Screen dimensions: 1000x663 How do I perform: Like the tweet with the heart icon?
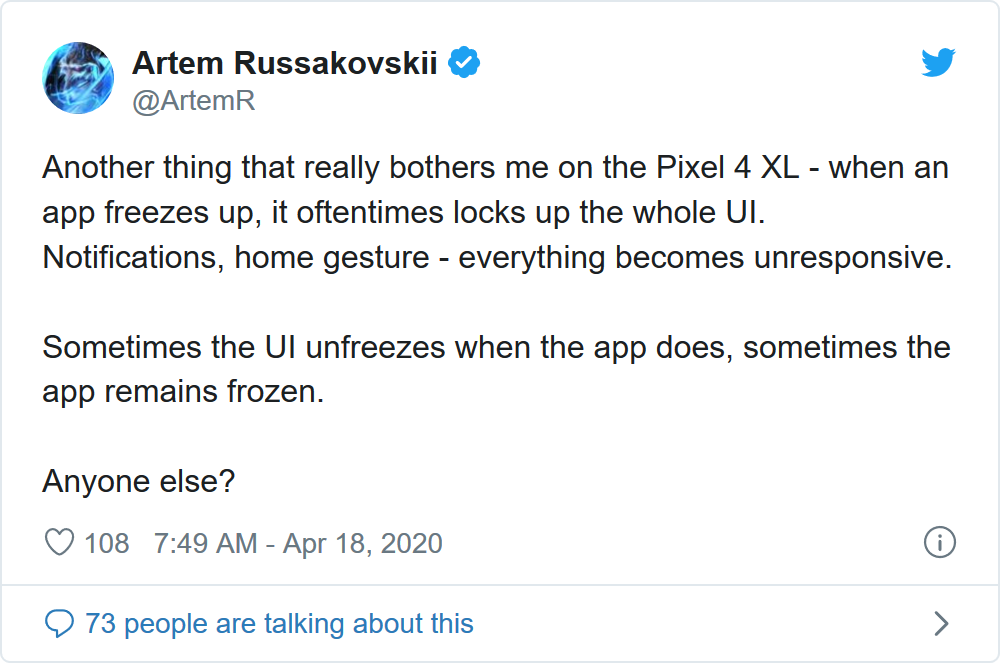60,543
